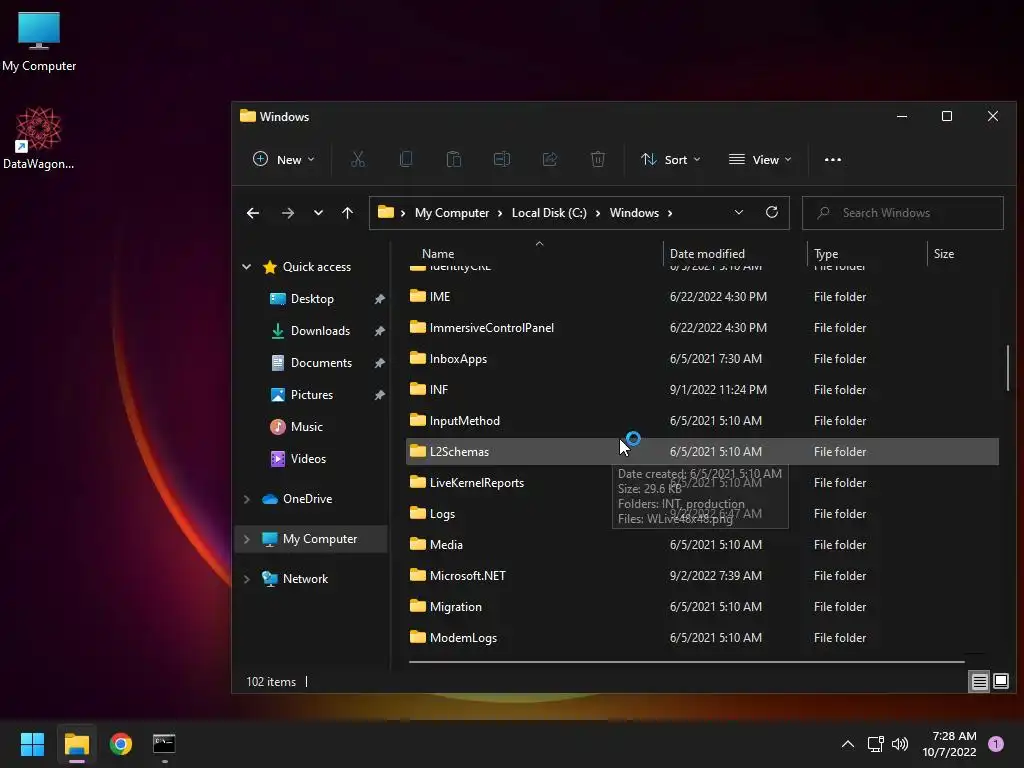Go back with the left arrow

(x=253, y=213)
